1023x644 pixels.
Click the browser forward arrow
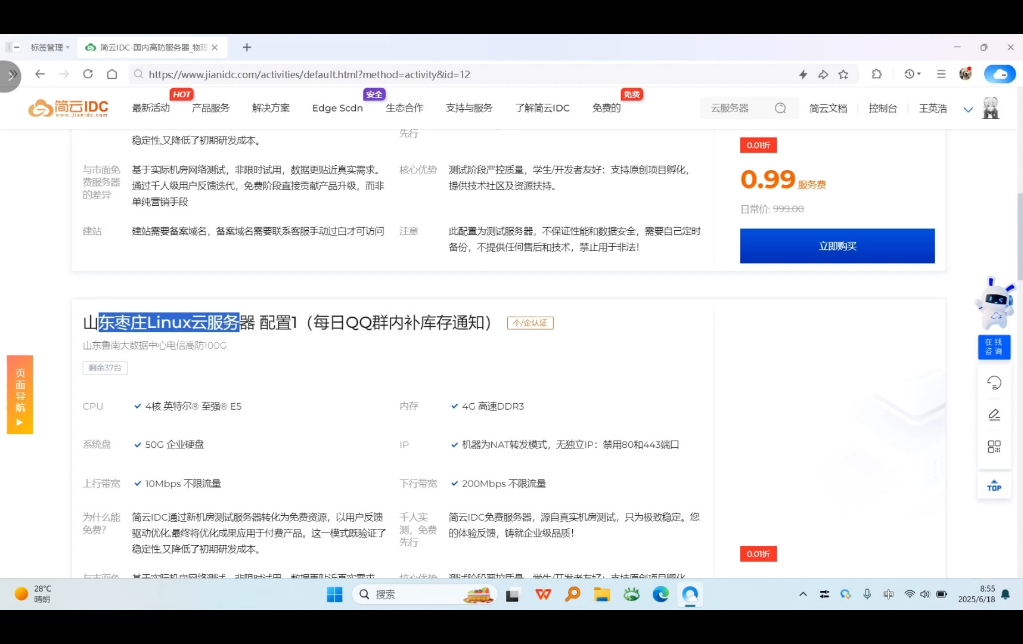pos(63,74)
